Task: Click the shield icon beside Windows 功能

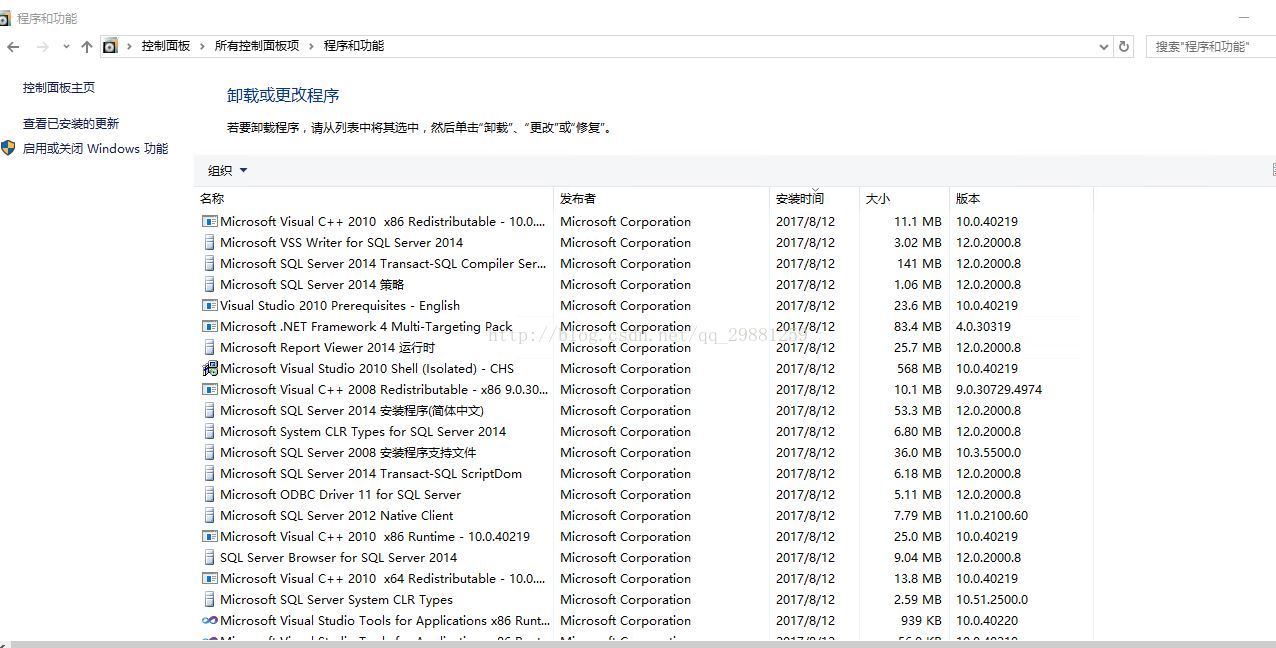Action: click(x=8, y=148)
